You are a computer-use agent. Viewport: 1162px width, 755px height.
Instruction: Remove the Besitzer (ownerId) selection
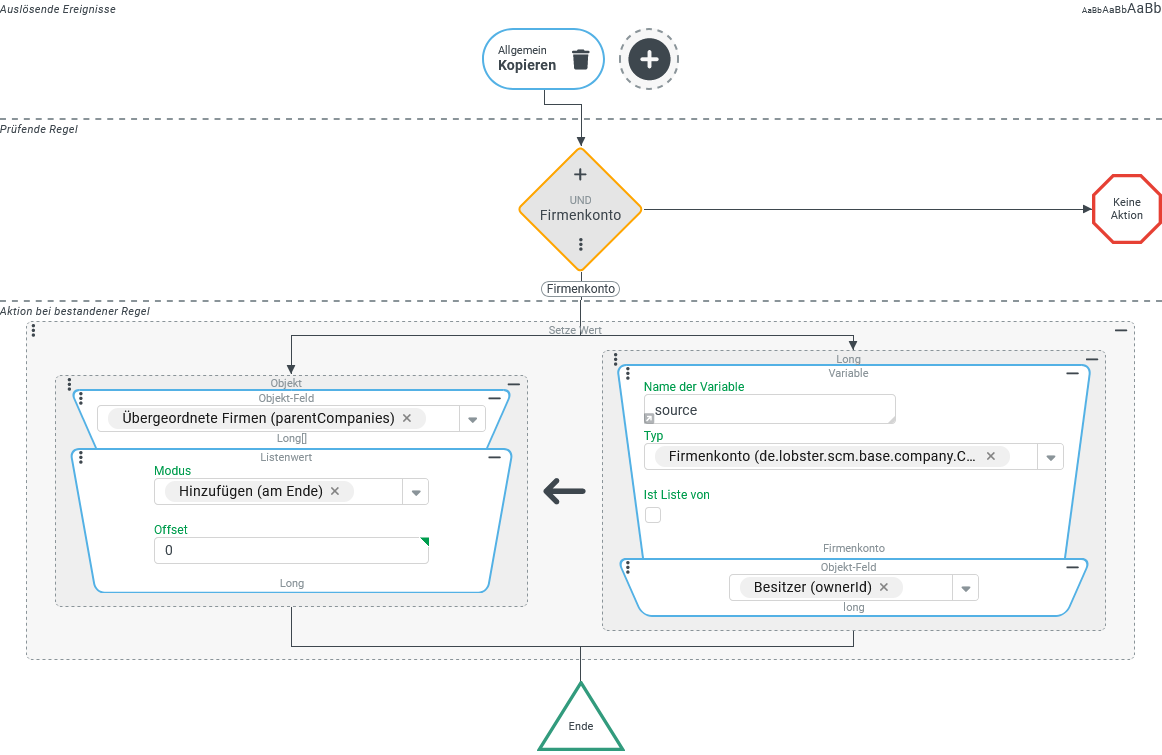pos(884,588)
